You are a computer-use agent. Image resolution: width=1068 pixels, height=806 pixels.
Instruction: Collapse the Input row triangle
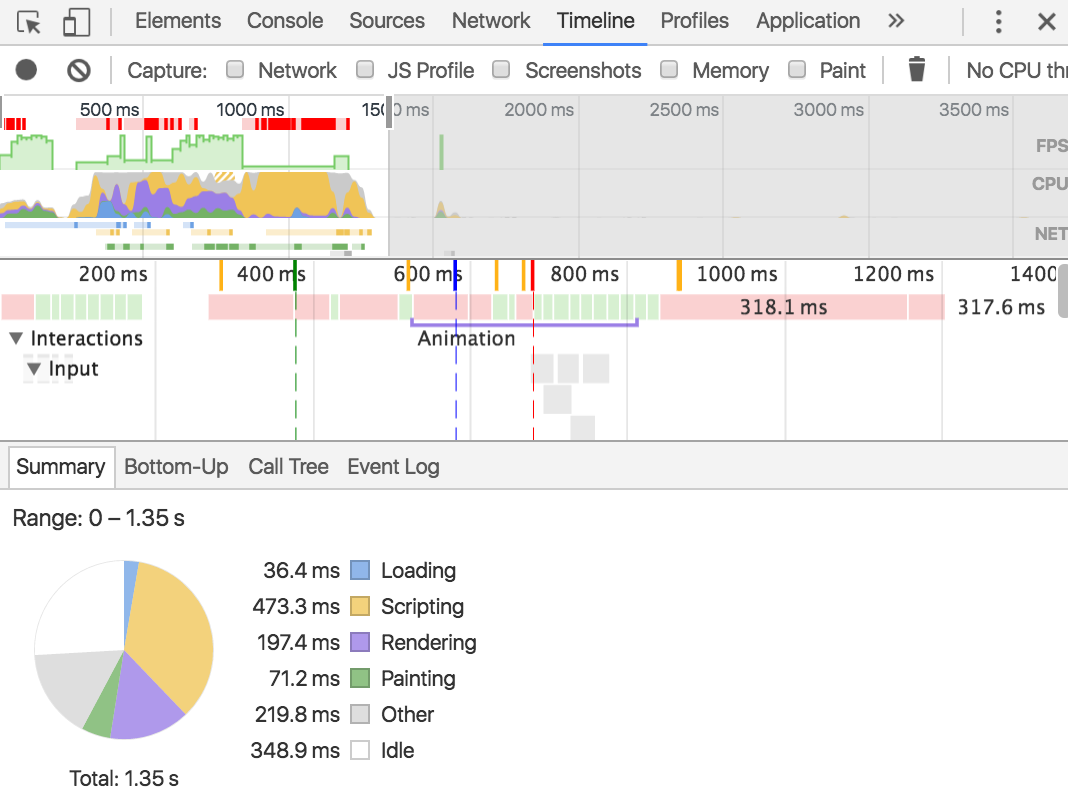[33, 369]
